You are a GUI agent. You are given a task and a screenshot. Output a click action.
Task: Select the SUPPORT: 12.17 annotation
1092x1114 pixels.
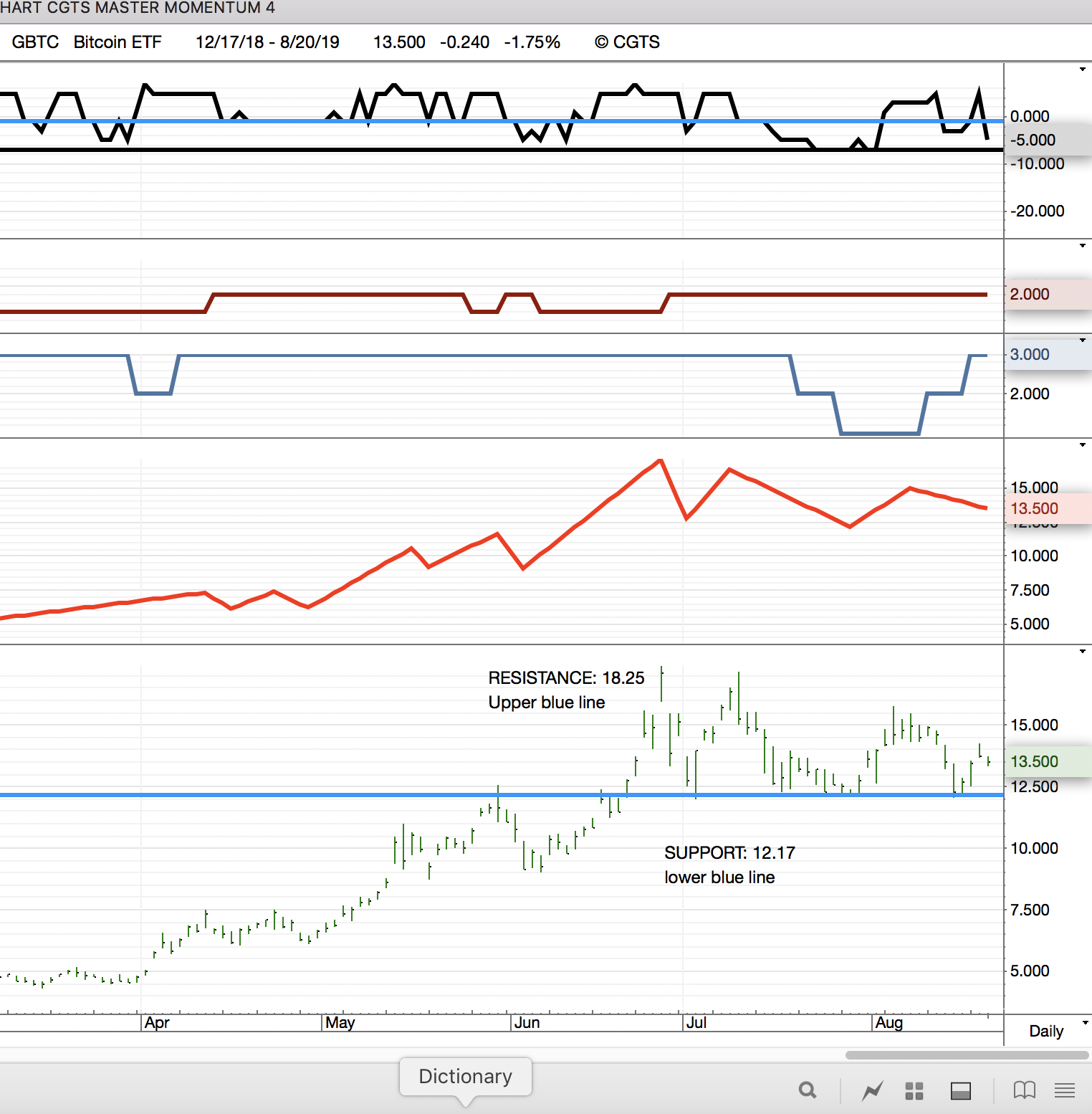729,853
